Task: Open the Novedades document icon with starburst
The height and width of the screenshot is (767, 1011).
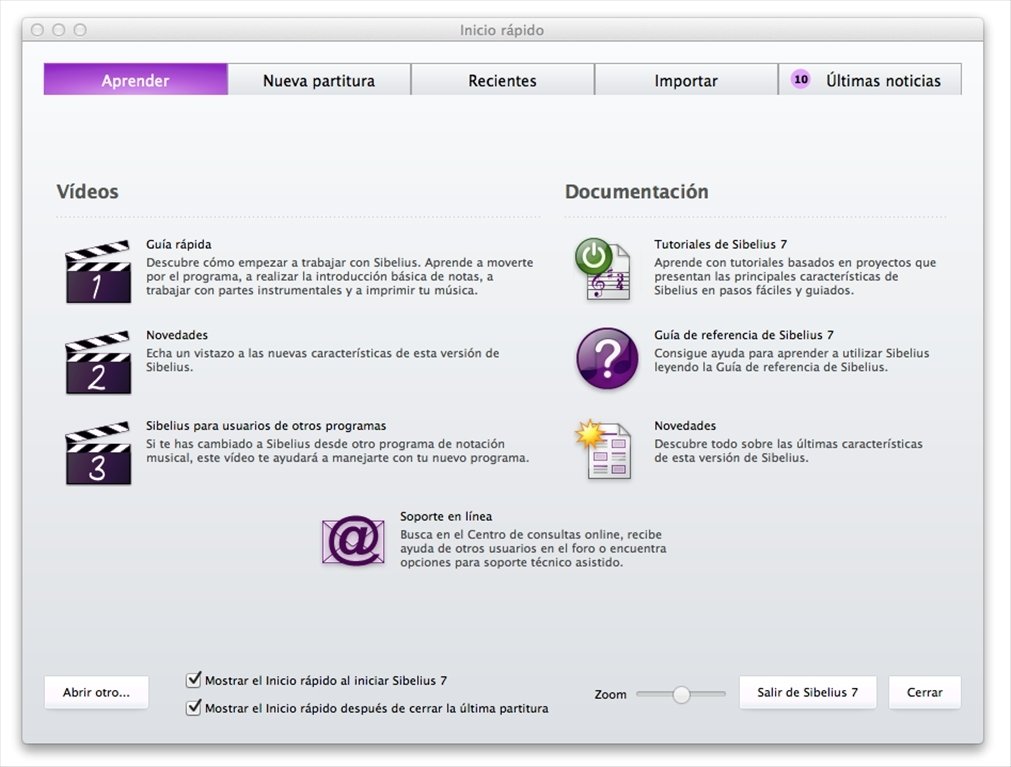Action: tap(603, 450)
